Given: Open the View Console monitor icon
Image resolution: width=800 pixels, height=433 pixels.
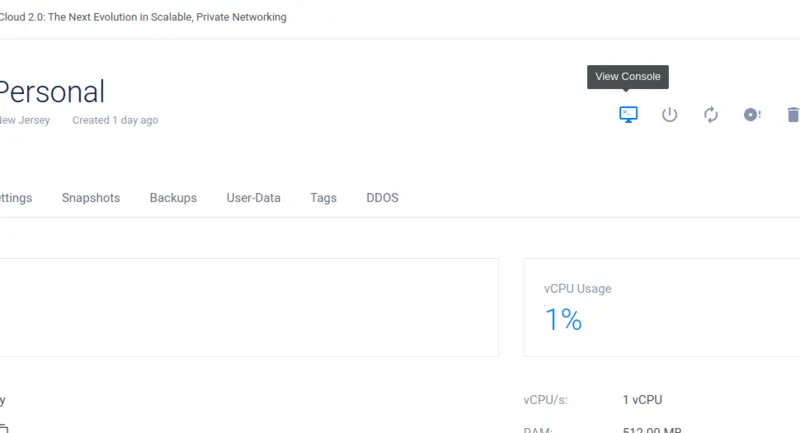Looking at the screenshot, I should tap(628, 114).
